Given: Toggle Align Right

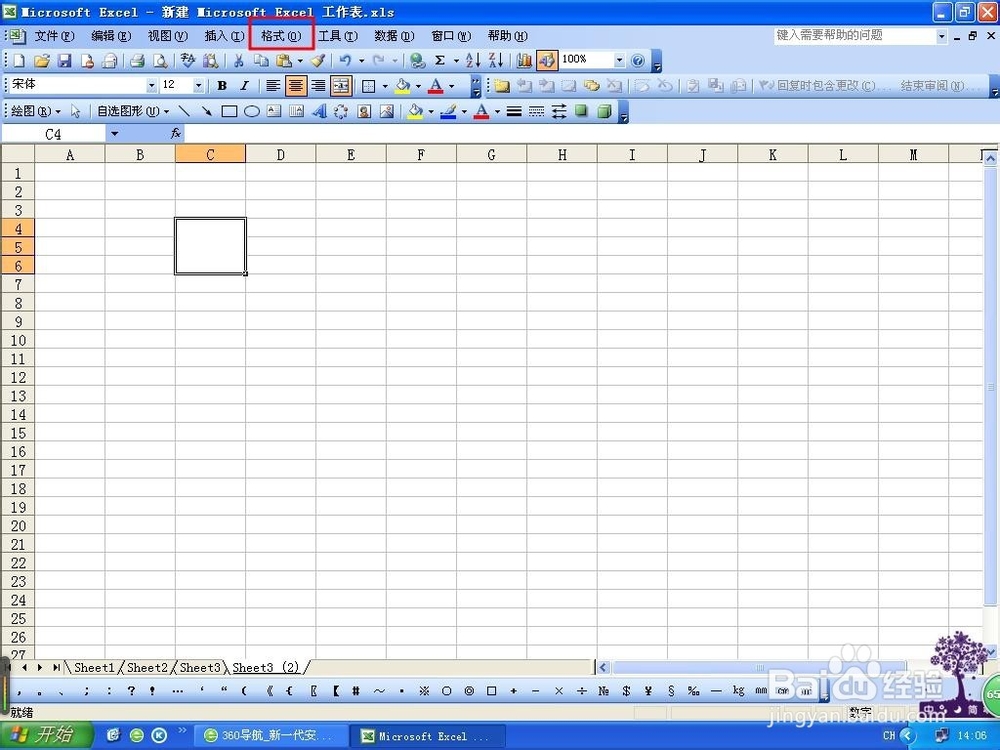Looking at the screenshot, I should (318, 85).
